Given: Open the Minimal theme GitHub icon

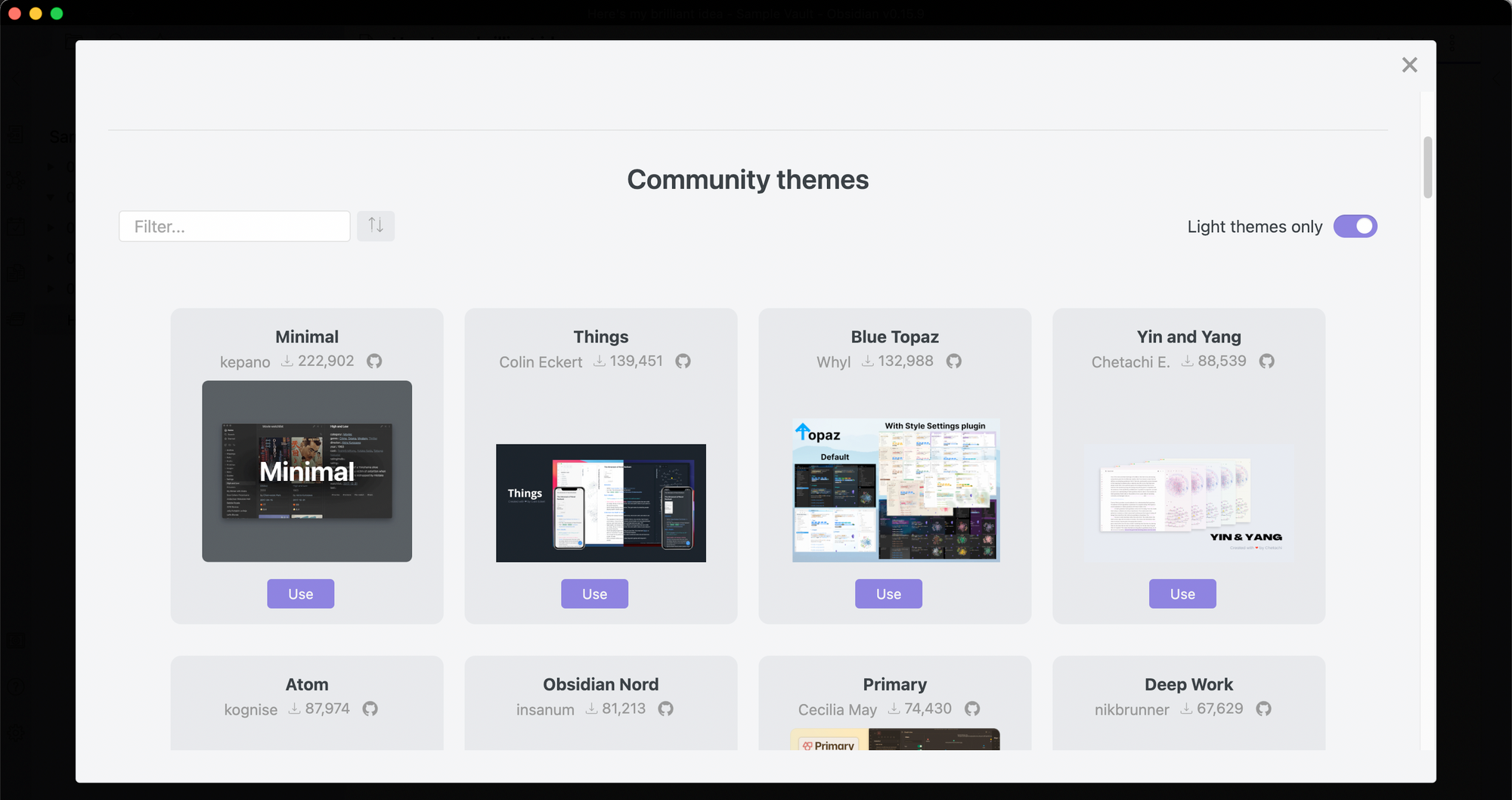Looking at the screenshot, I should (374, 361).
